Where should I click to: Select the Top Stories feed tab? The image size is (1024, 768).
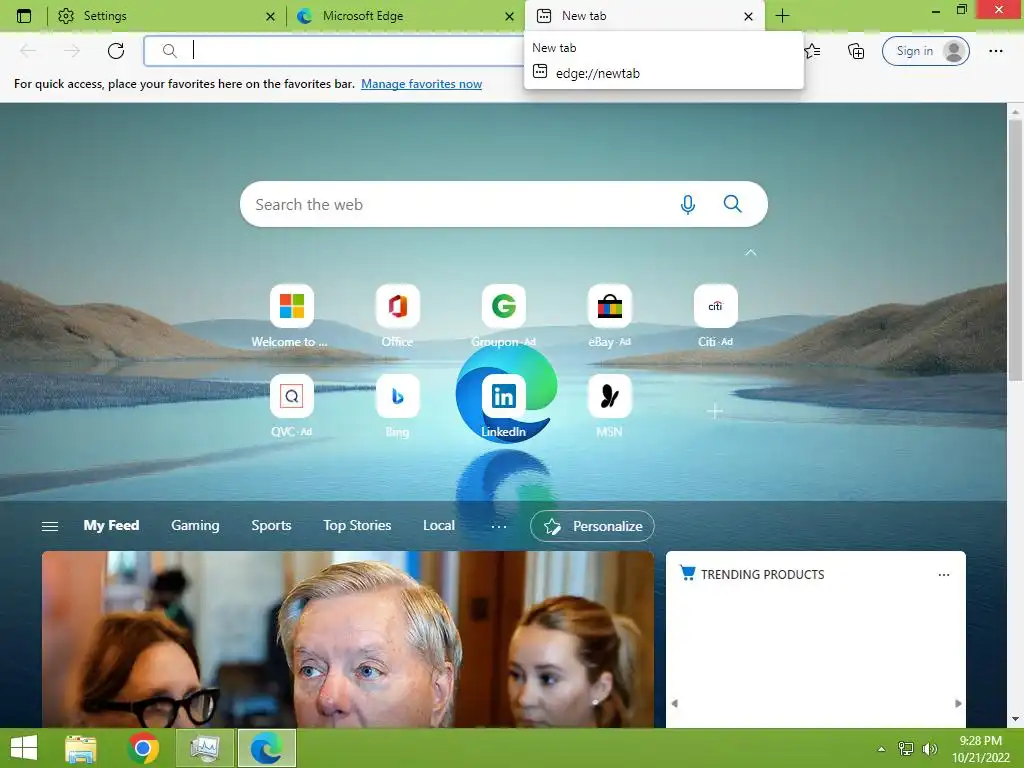357,526
